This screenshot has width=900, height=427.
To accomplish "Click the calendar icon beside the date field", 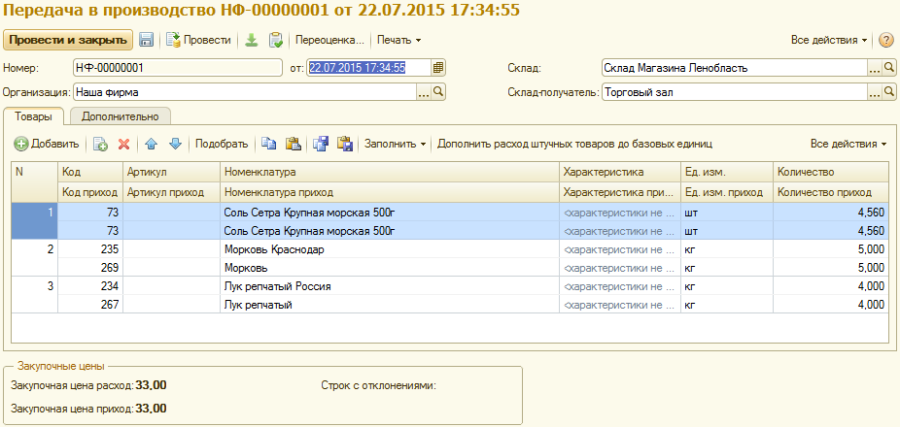I will pos(438,68).
